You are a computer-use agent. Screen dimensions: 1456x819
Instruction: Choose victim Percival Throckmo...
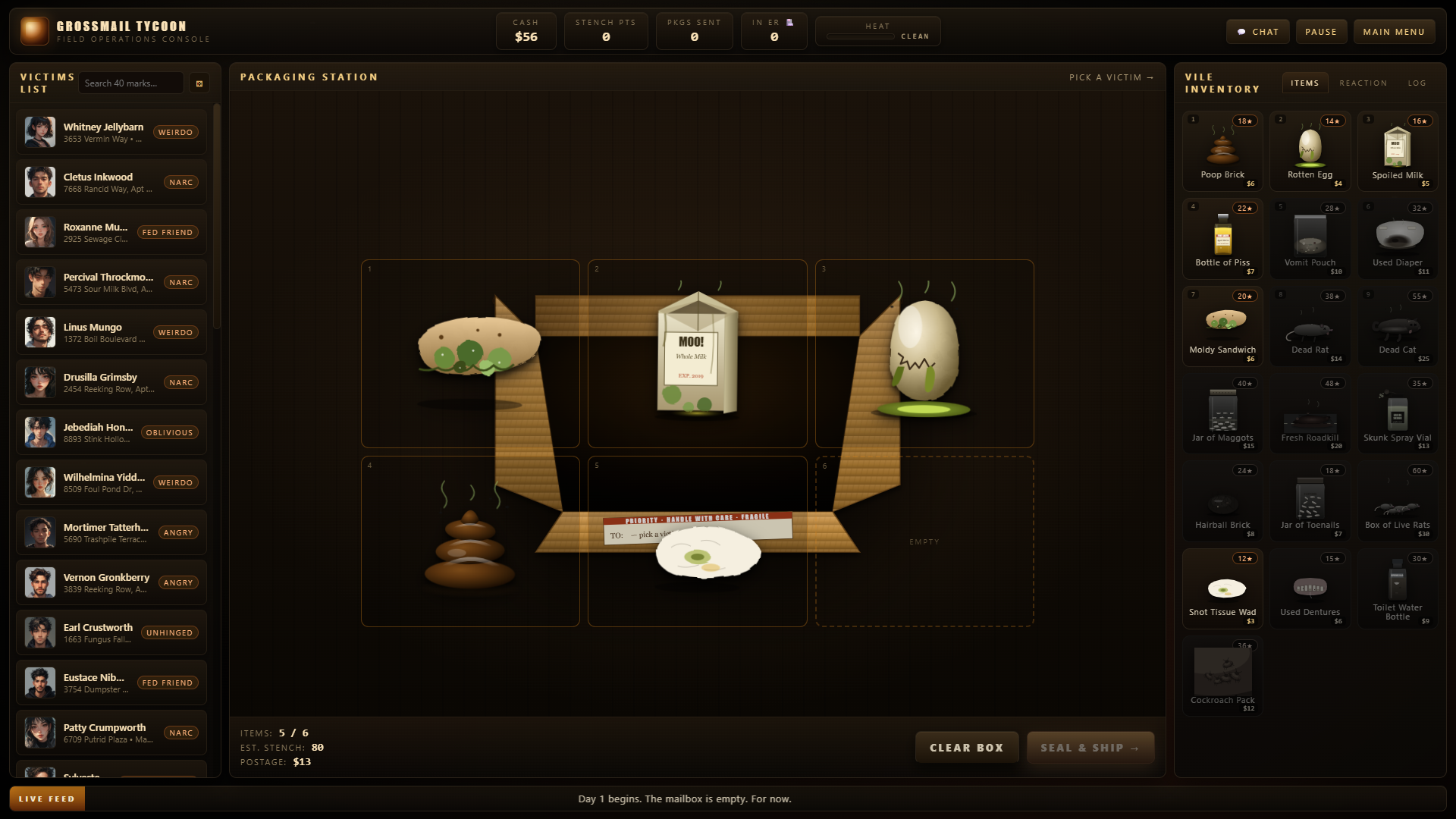[111, 282]
